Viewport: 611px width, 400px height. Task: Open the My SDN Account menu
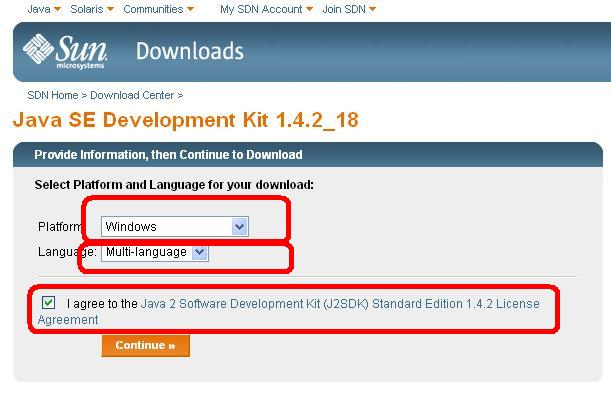click(266, 9)
